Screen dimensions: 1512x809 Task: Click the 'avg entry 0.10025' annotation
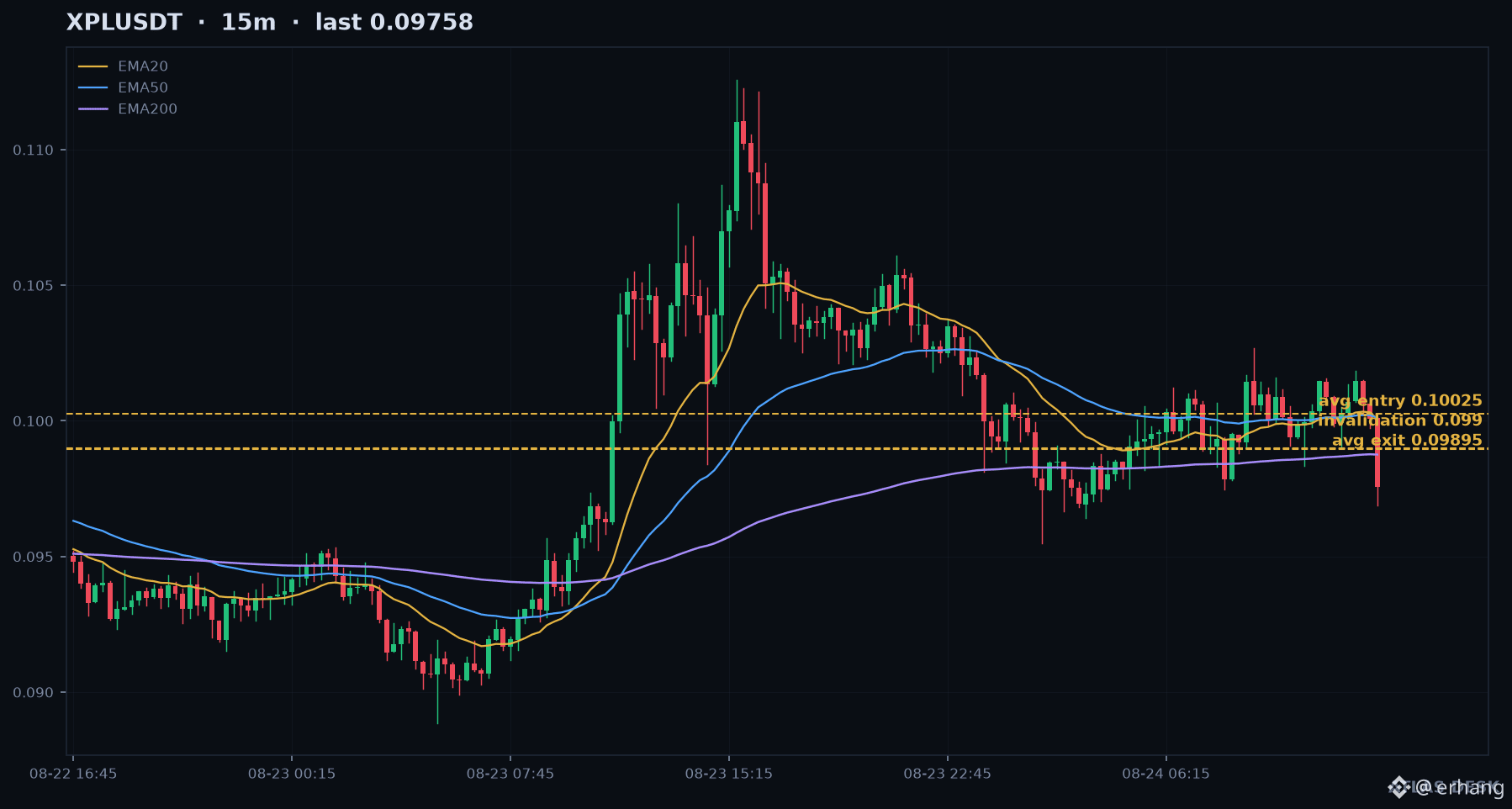coord(1400,401)
